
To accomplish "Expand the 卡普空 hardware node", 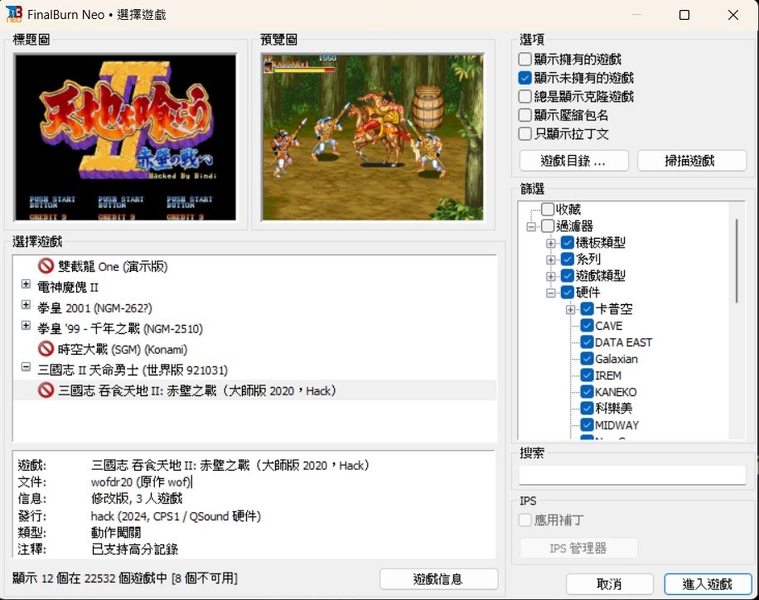I will [x=571, y=309].
